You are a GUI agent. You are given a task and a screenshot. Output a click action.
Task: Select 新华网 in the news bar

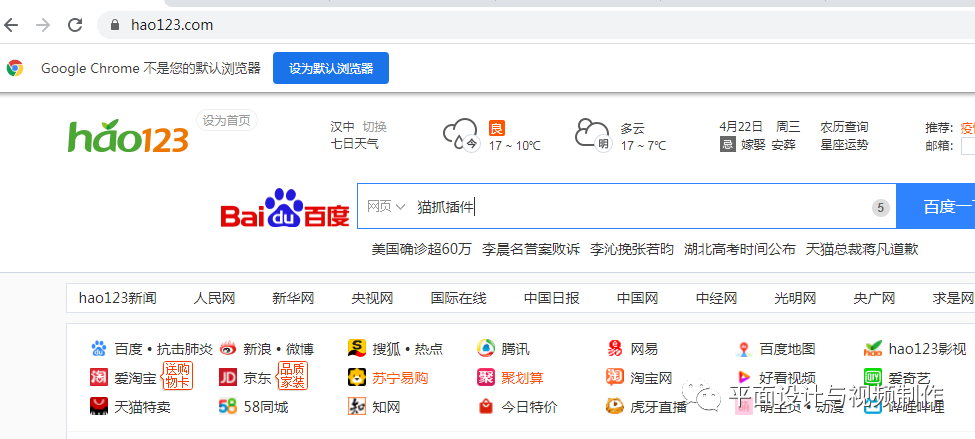[293, 298]
